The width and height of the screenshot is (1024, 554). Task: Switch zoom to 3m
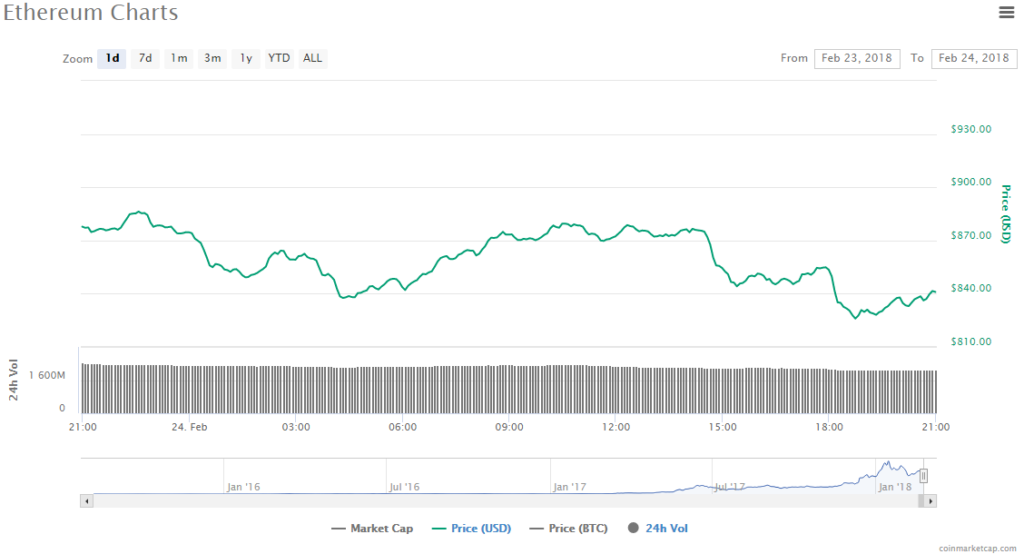pyautogui.click(x=212, y=58)
